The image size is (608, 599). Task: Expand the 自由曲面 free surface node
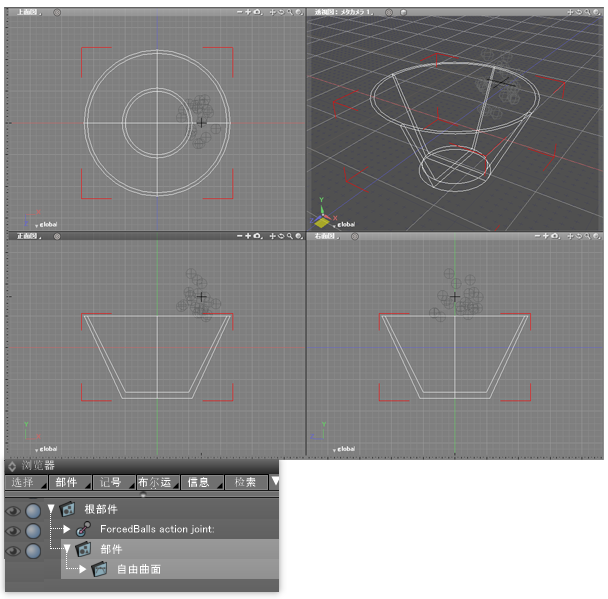point(82,569)
